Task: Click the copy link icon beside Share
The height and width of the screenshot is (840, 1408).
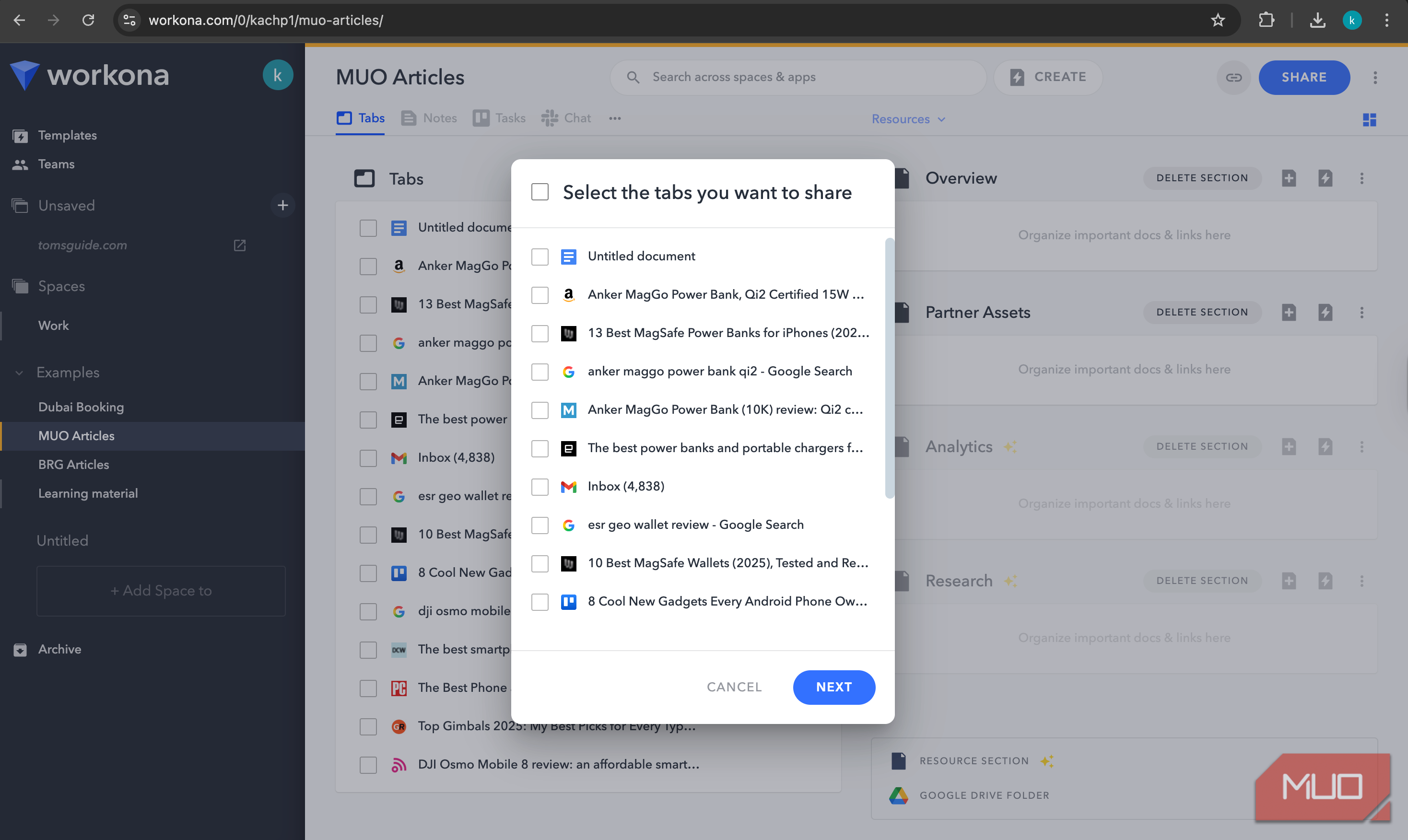Action: (1233, 78)
